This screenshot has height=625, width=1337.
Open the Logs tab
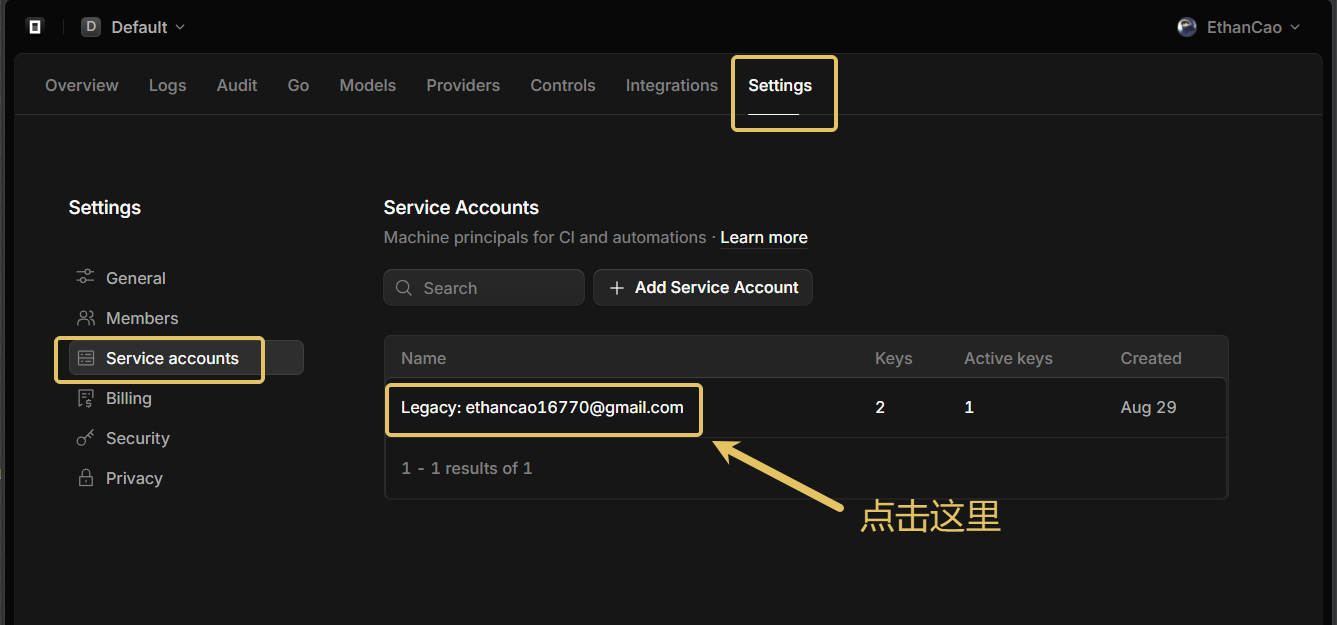click(168, 85)
